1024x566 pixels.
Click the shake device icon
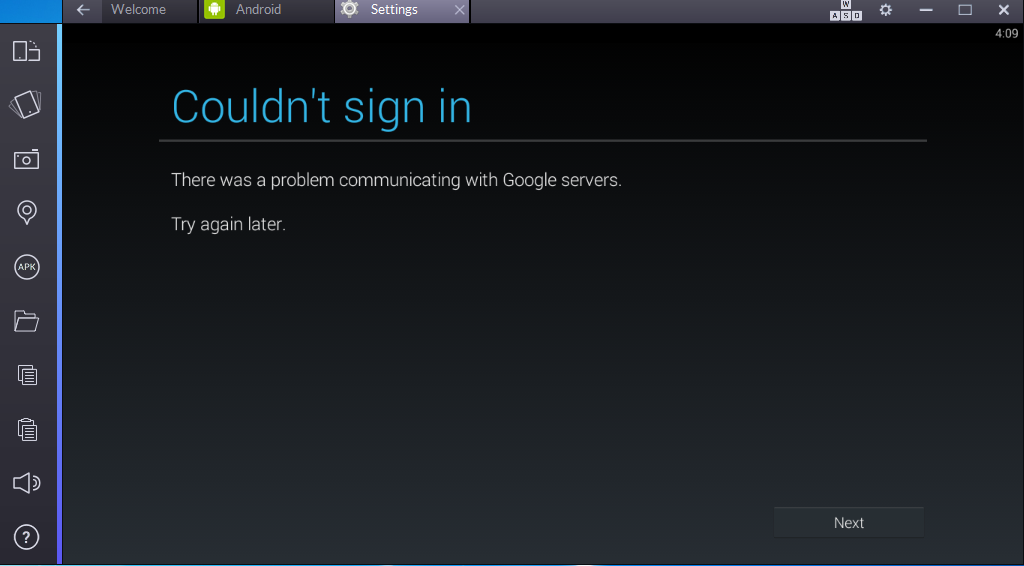(26, 104)
